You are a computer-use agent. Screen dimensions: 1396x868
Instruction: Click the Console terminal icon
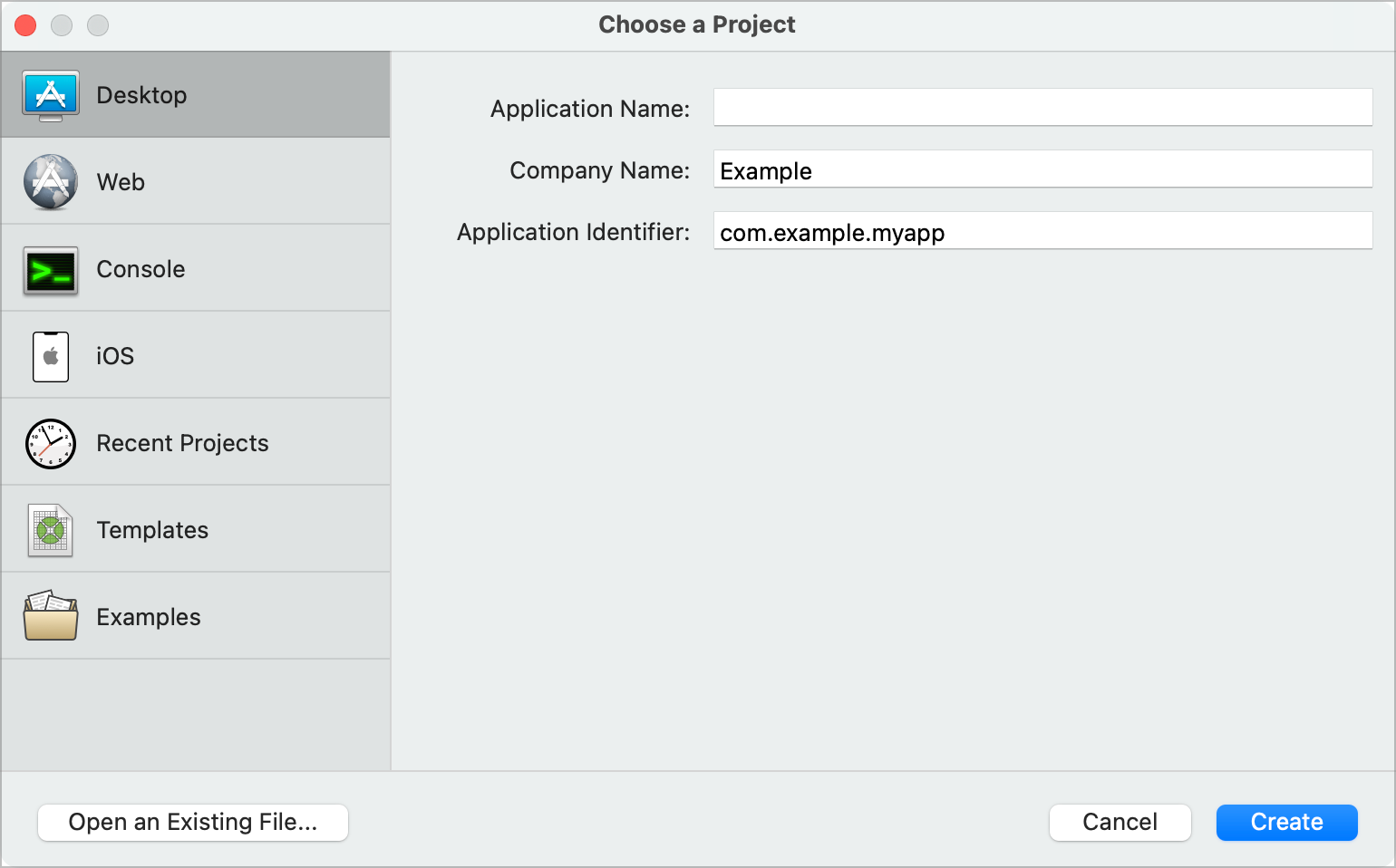[x=51, y=270]
